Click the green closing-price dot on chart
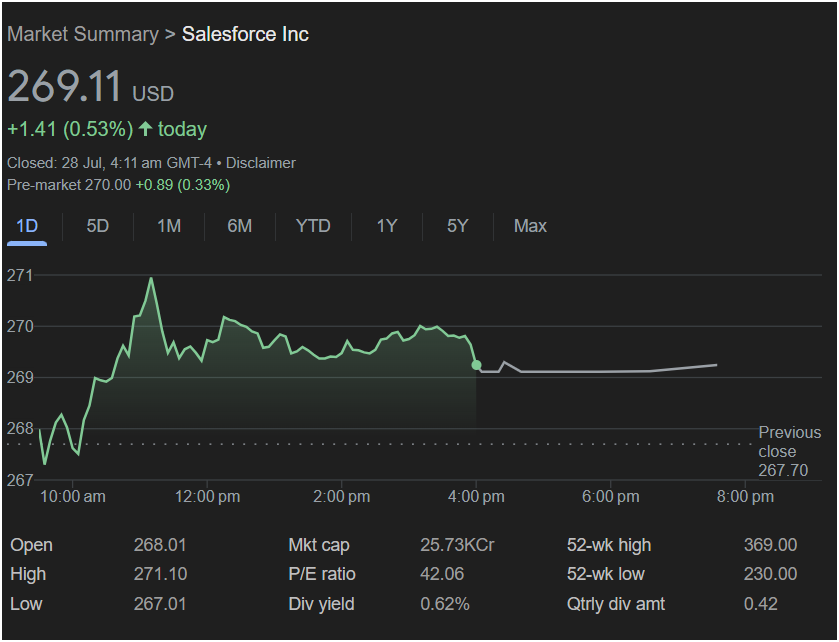The image size is (839, 642). click(x=476, y=365)
